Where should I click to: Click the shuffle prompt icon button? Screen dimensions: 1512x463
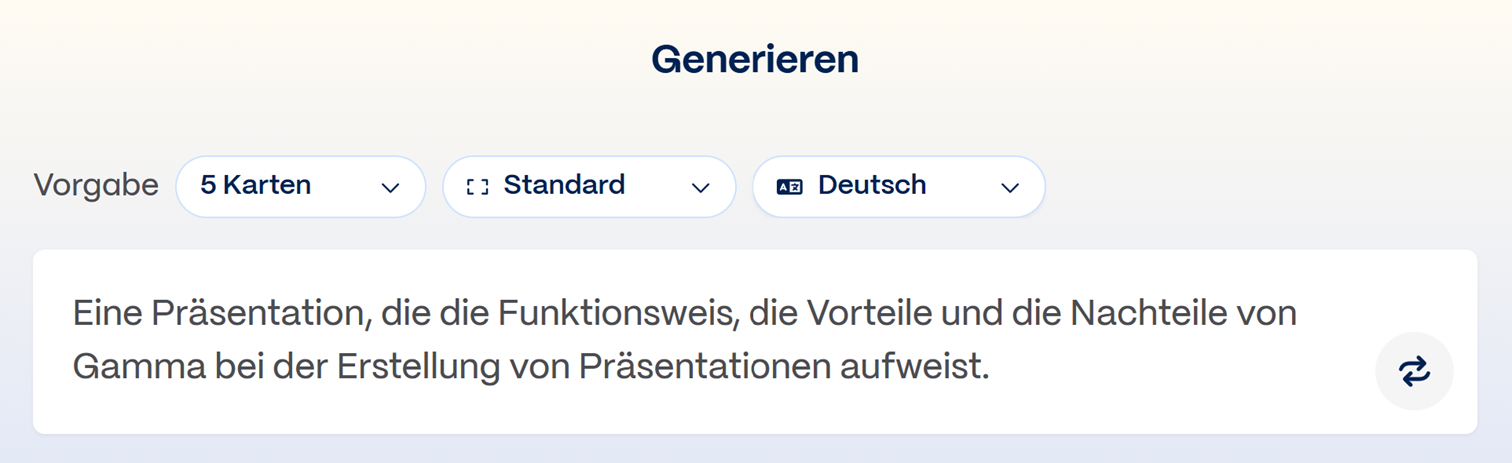point(1414,371)
